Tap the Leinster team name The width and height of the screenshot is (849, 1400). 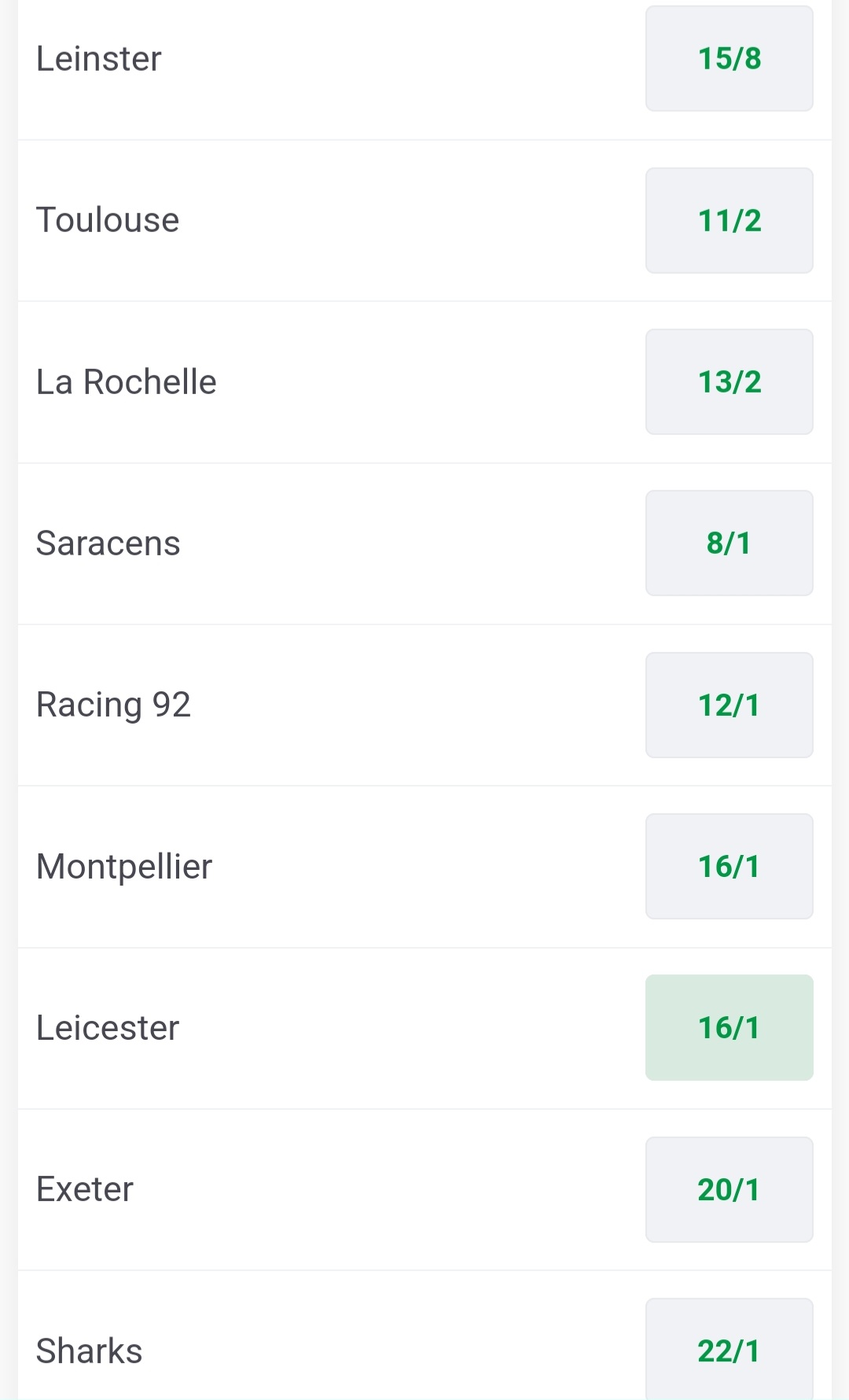click(x=99, y=59)
